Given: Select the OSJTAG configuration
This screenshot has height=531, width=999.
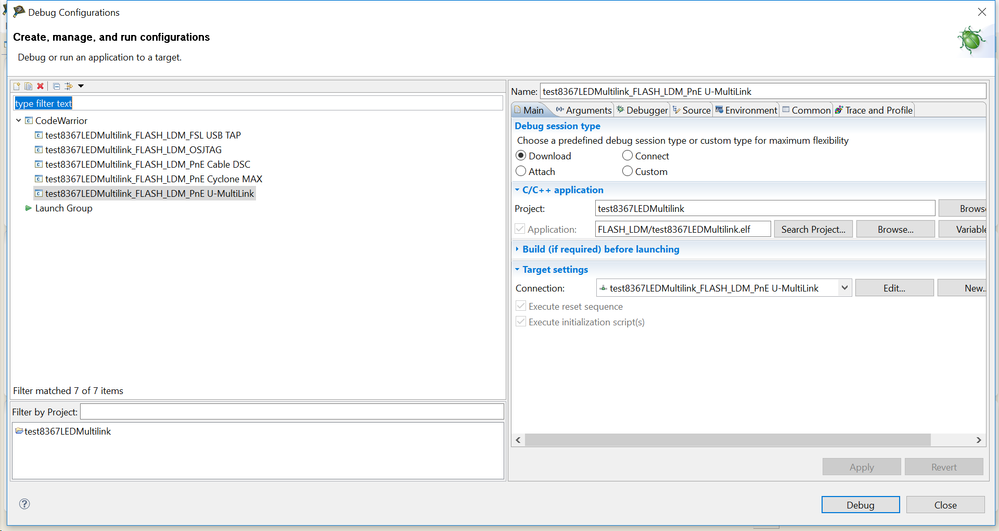Looking at the screenshot, I should point(133,150).
